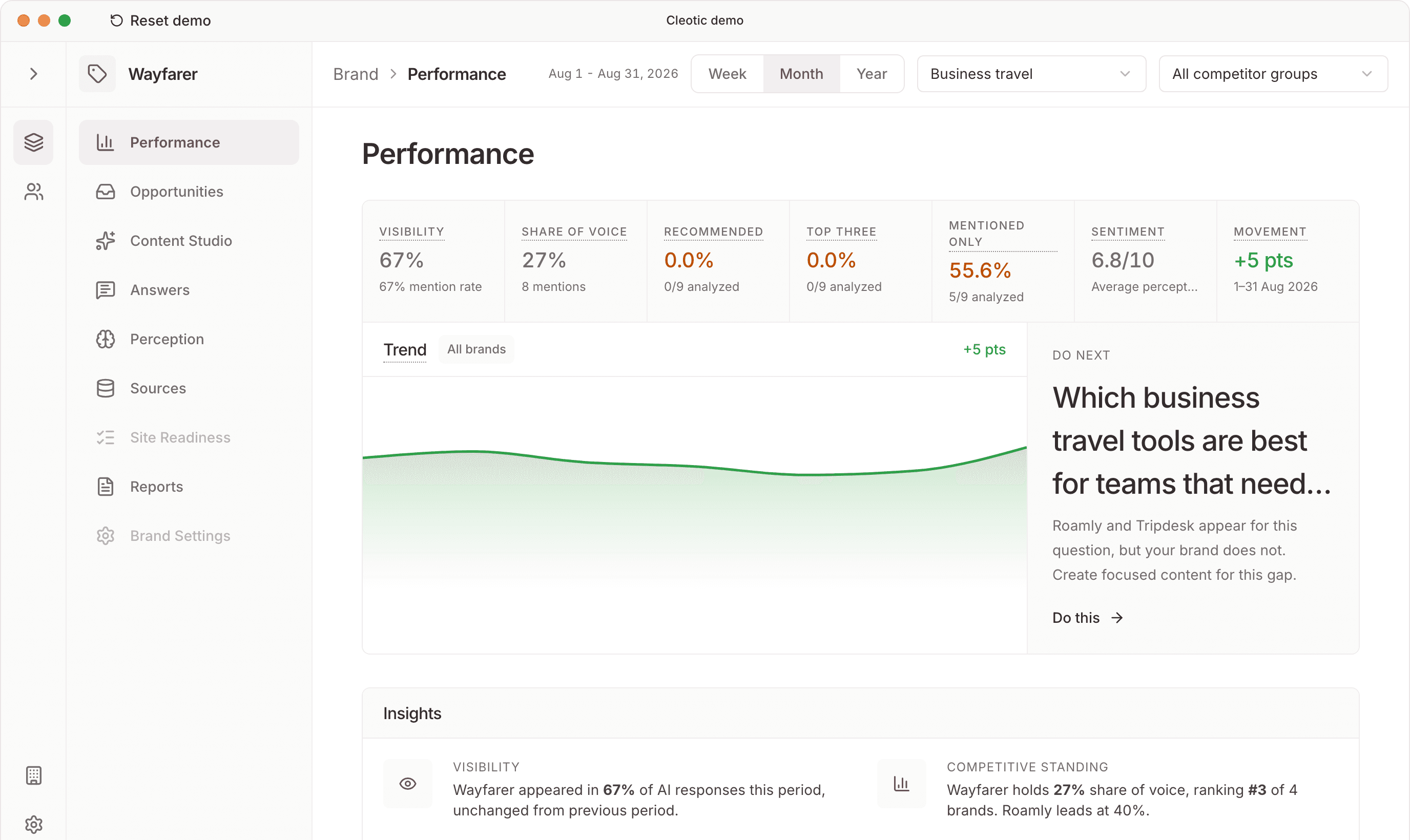The image size is (1410, 840).
Task: Click the Answers message icon
Action: click(105, 290)
